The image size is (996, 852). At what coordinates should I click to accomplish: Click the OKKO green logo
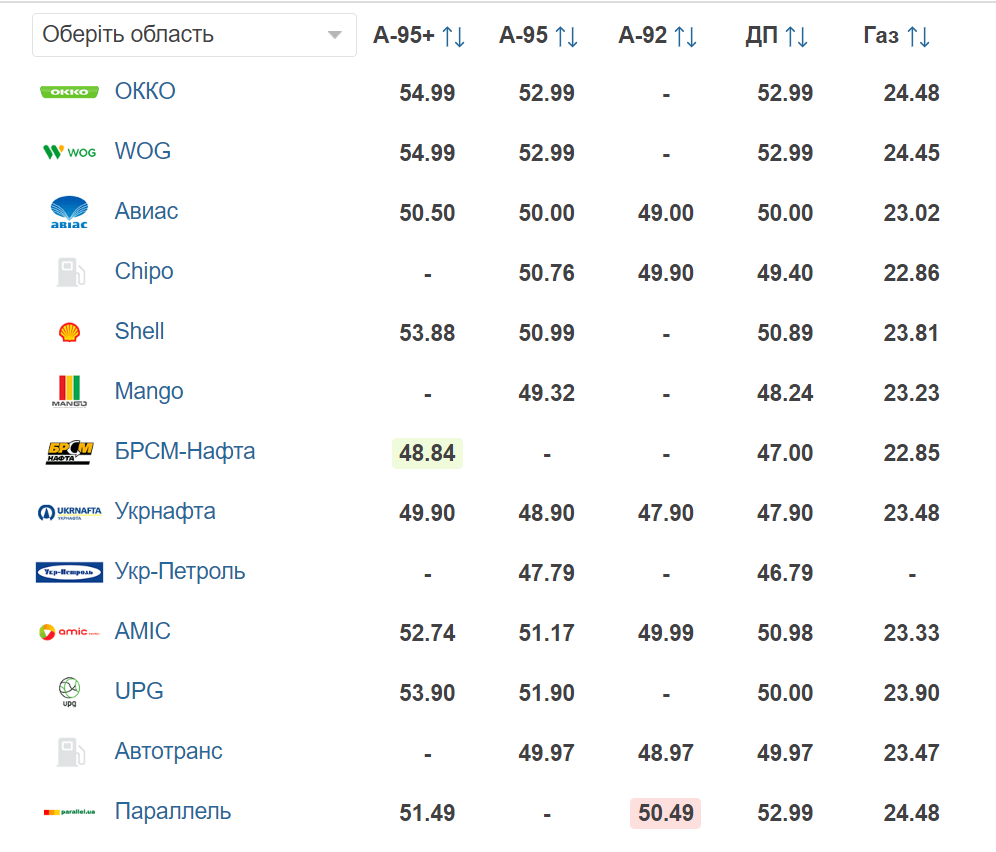[x=69, y=92]
